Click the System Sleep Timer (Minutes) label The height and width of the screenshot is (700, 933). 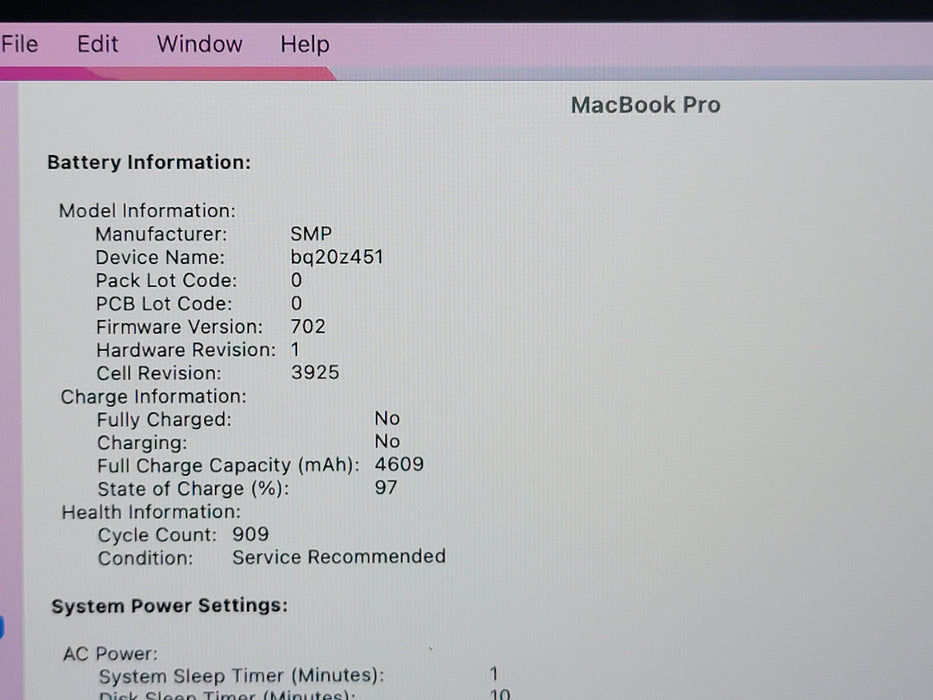242,676
